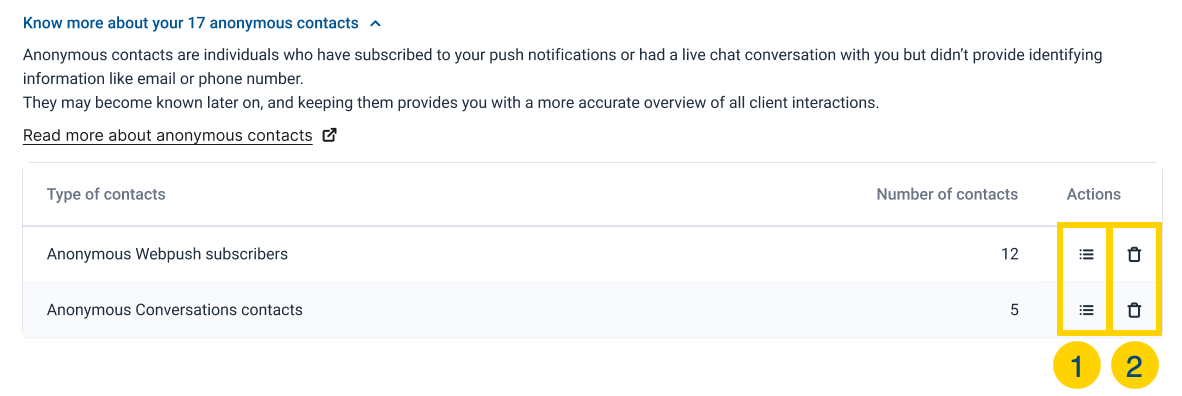Open 'Read more about anonymous contacts' link

tap(167, 136)
